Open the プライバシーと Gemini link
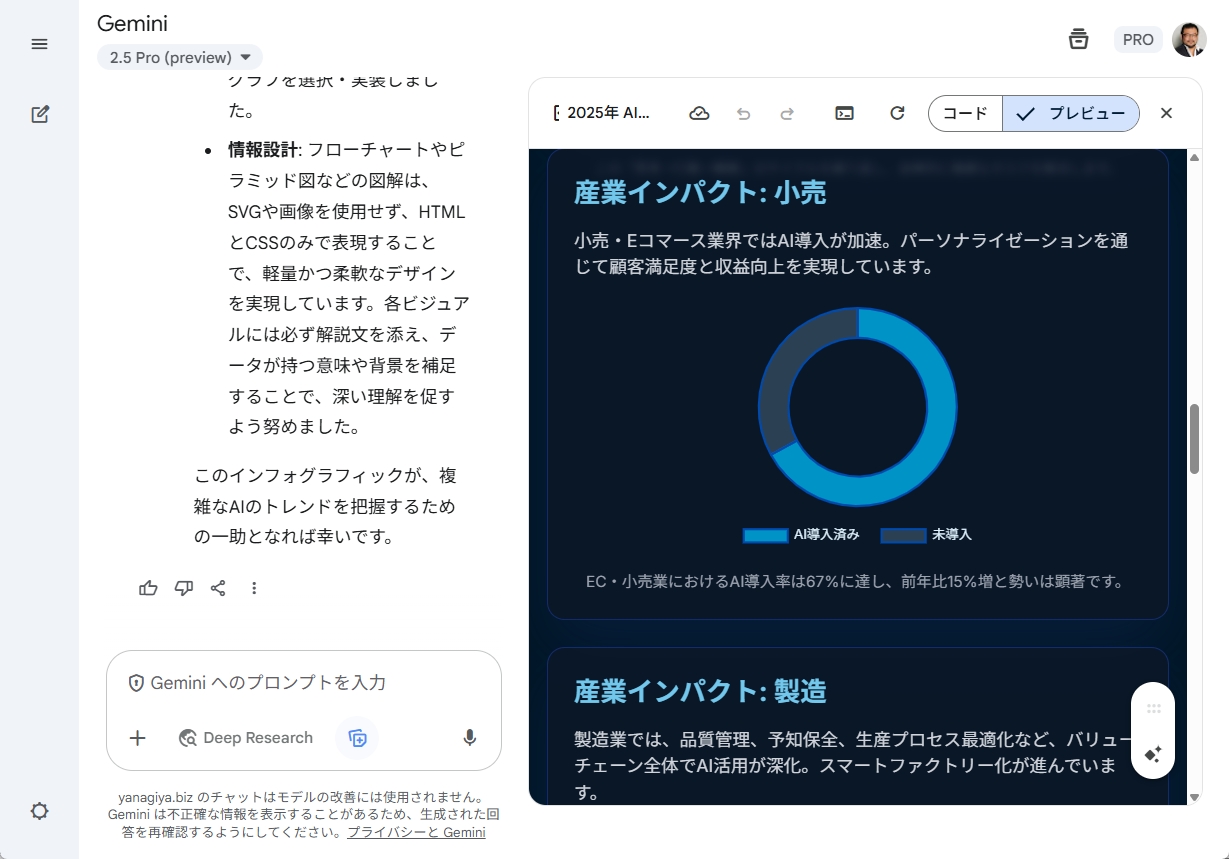 click(416, 831)
